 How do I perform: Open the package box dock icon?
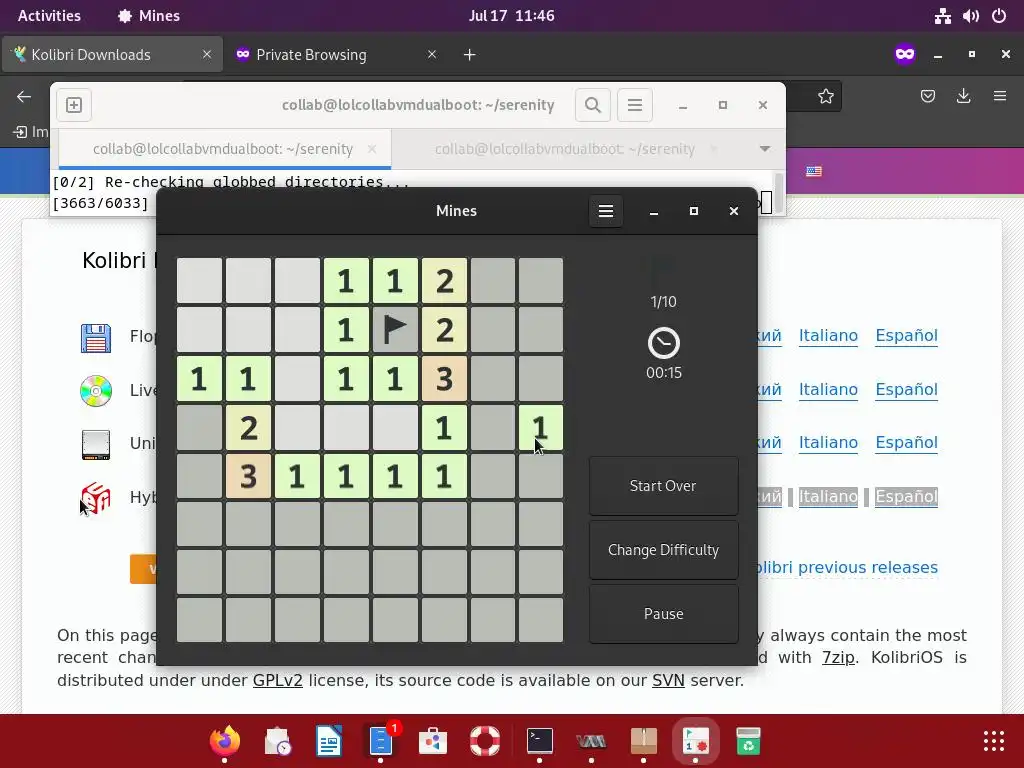coord(643,741)
